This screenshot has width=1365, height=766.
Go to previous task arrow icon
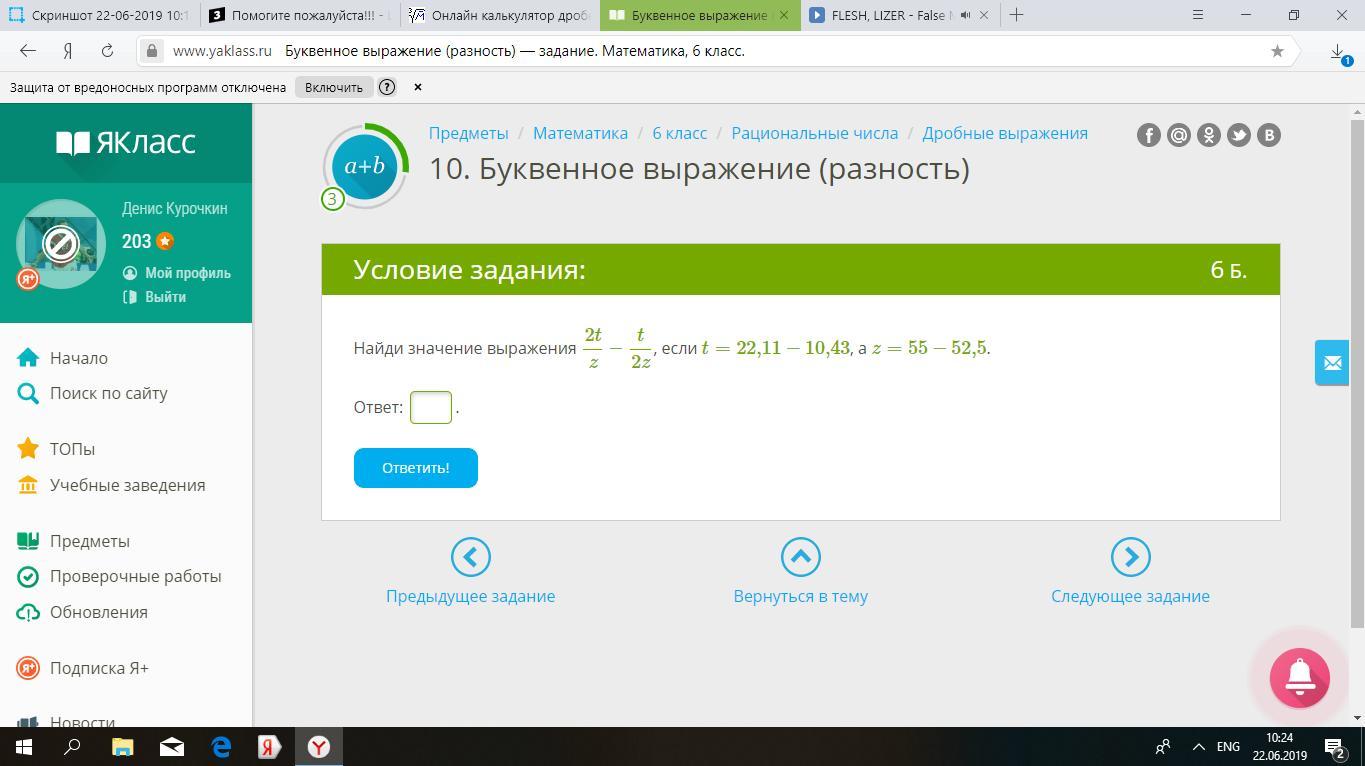[x=470, y=557]
